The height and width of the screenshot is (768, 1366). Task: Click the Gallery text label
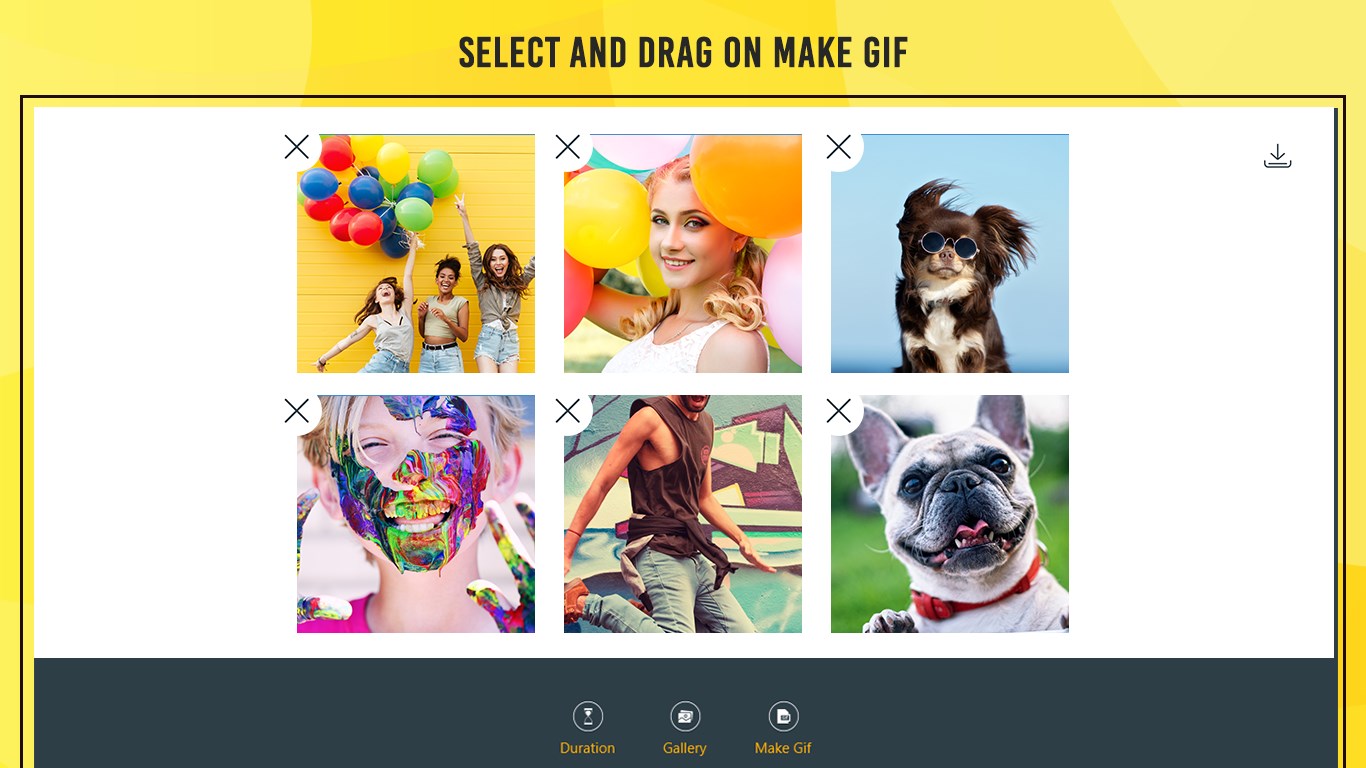pyautogui.click(x=685, y=748)
